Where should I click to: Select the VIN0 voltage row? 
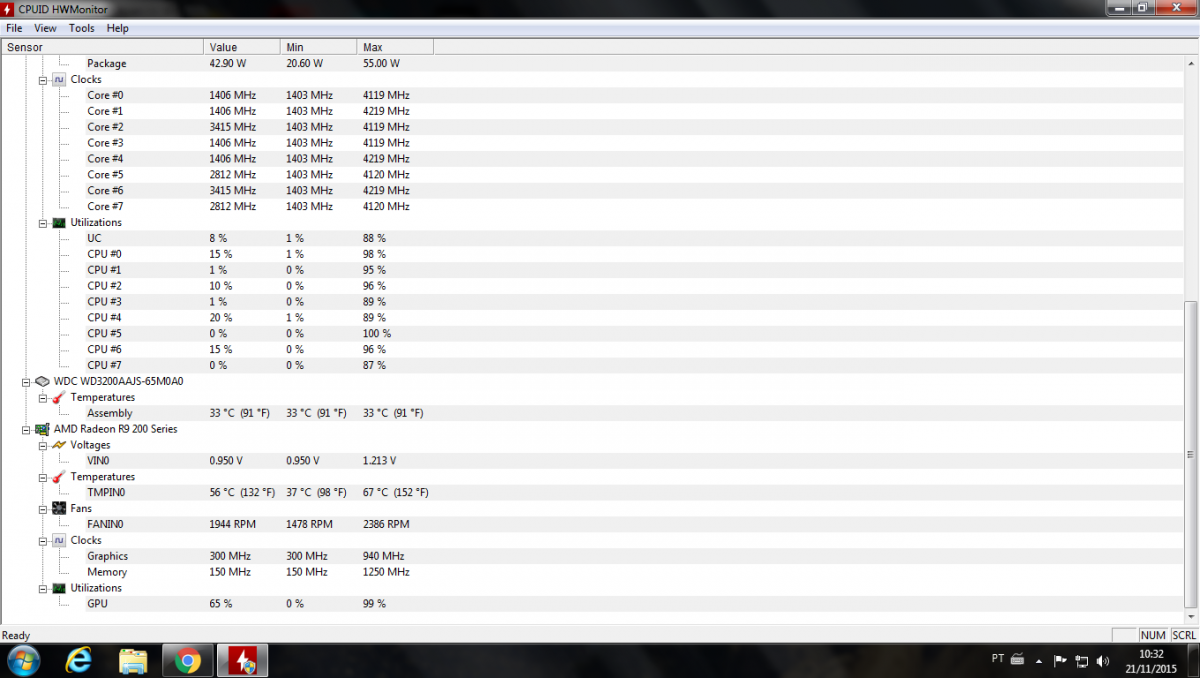pyautogui.click(x=591, y=461)
